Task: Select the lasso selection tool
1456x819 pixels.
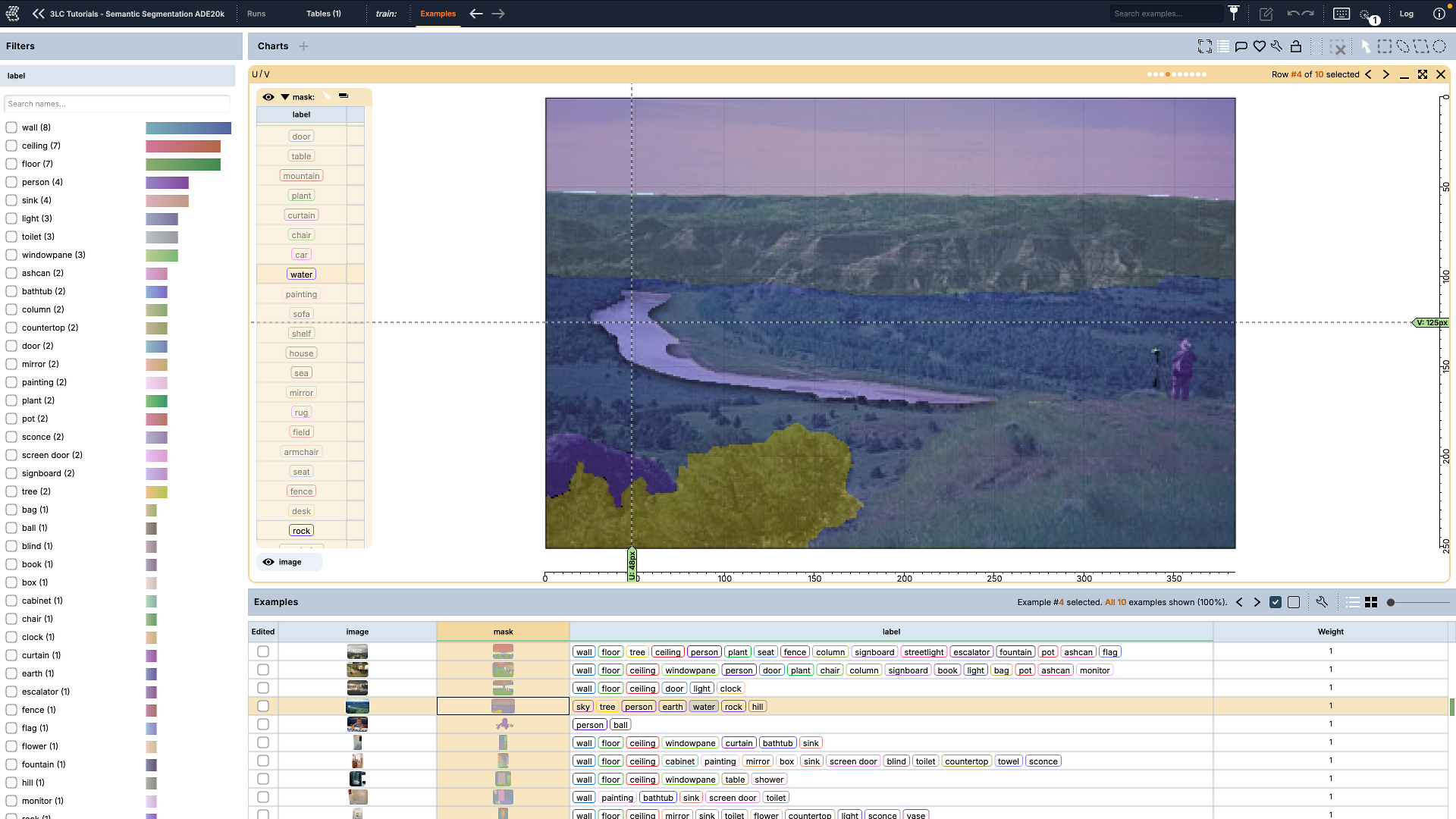Action: click(1403, 46)
